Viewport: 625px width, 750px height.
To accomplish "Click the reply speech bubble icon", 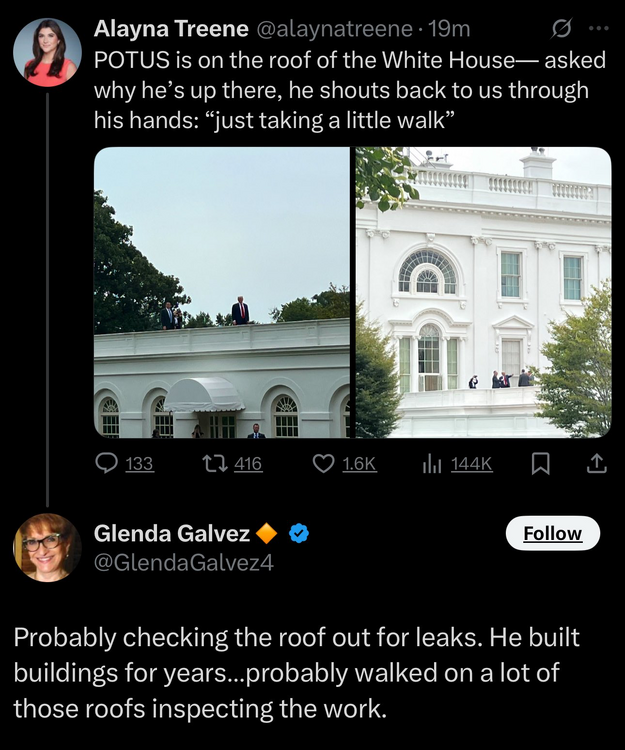I will click(x=106, y=464).
